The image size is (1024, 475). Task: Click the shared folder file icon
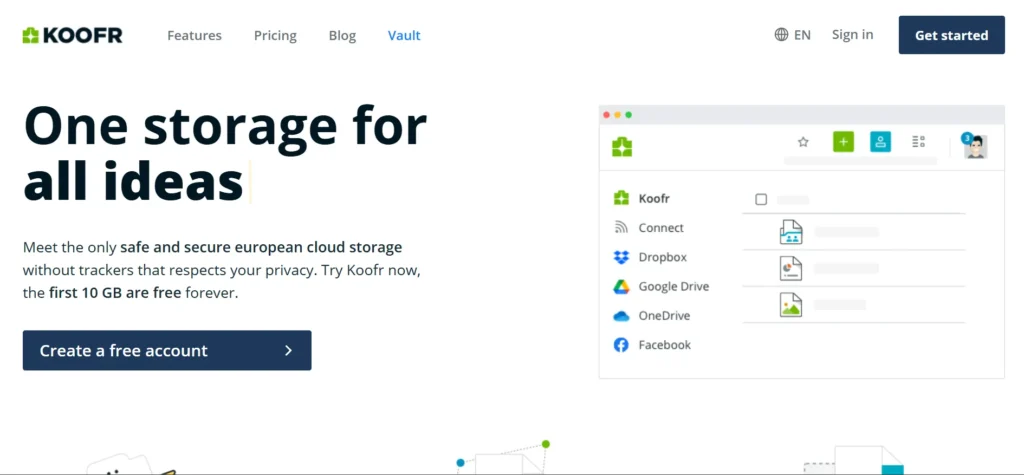(x=791, y=232)
